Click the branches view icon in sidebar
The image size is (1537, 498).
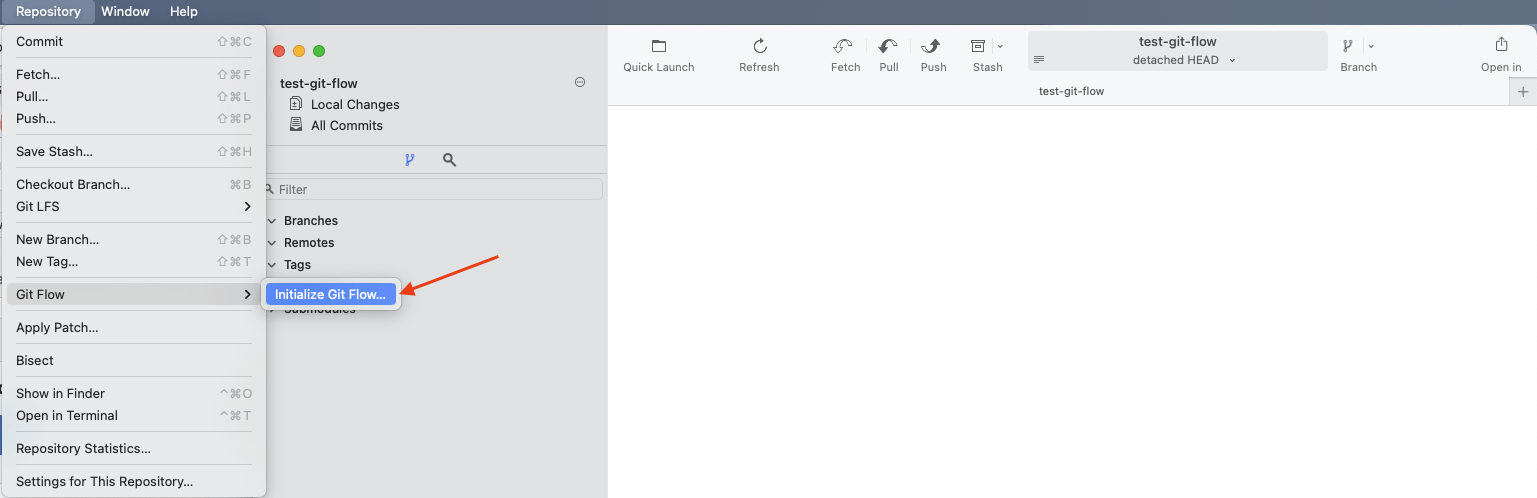(x=409, y=160)
